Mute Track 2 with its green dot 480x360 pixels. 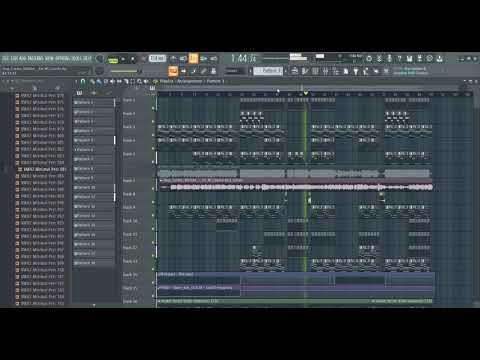click(x=153, y=121)
